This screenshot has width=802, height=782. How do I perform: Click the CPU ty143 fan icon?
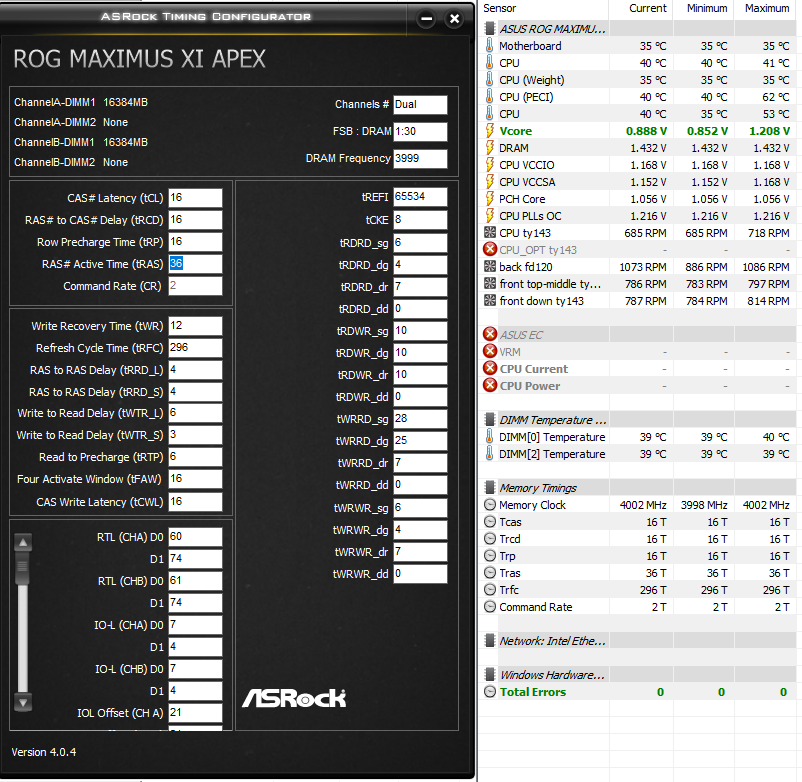[489, 233]
